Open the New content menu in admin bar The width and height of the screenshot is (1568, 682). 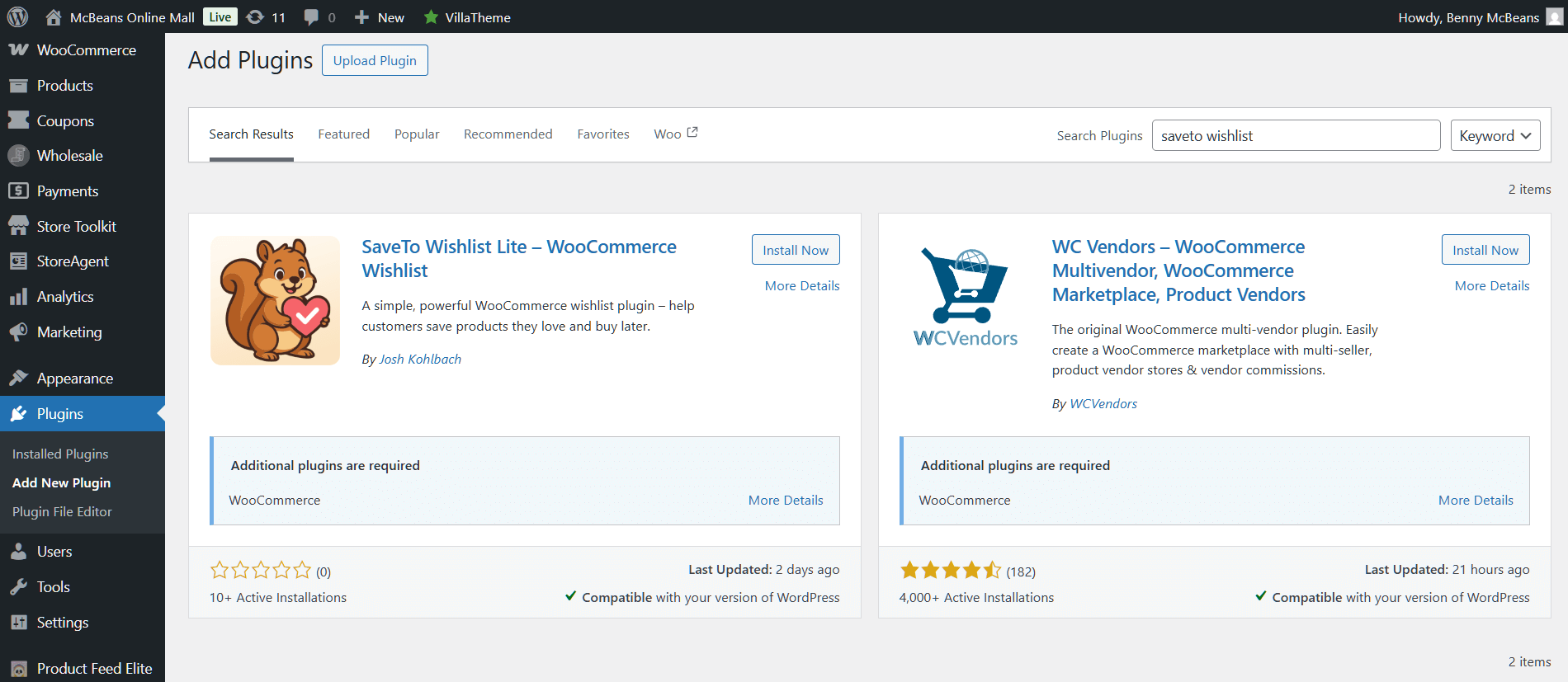(380, 17)
